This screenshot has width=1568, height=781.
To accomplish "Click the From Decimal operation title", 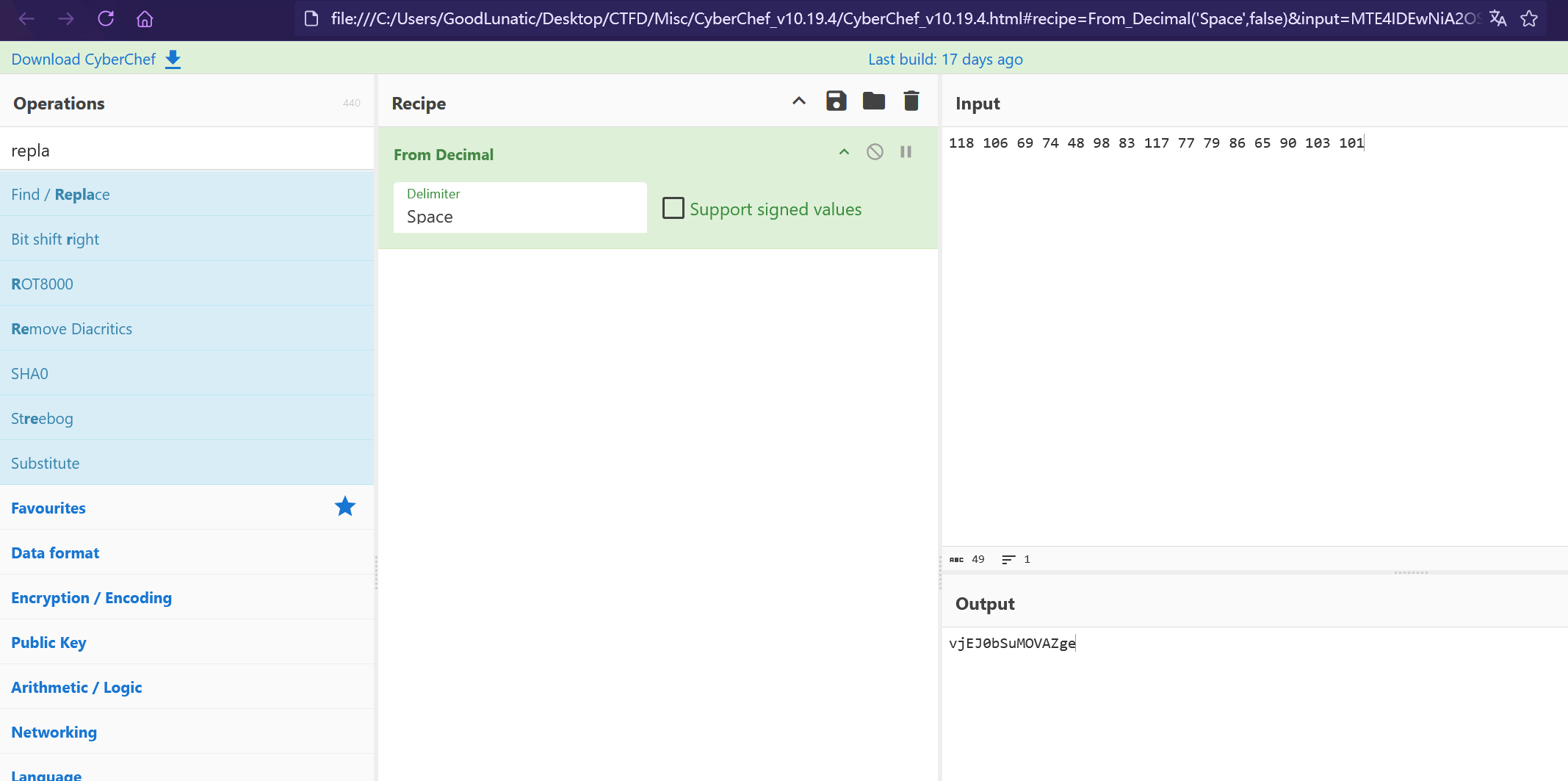I will coord(444,154).
